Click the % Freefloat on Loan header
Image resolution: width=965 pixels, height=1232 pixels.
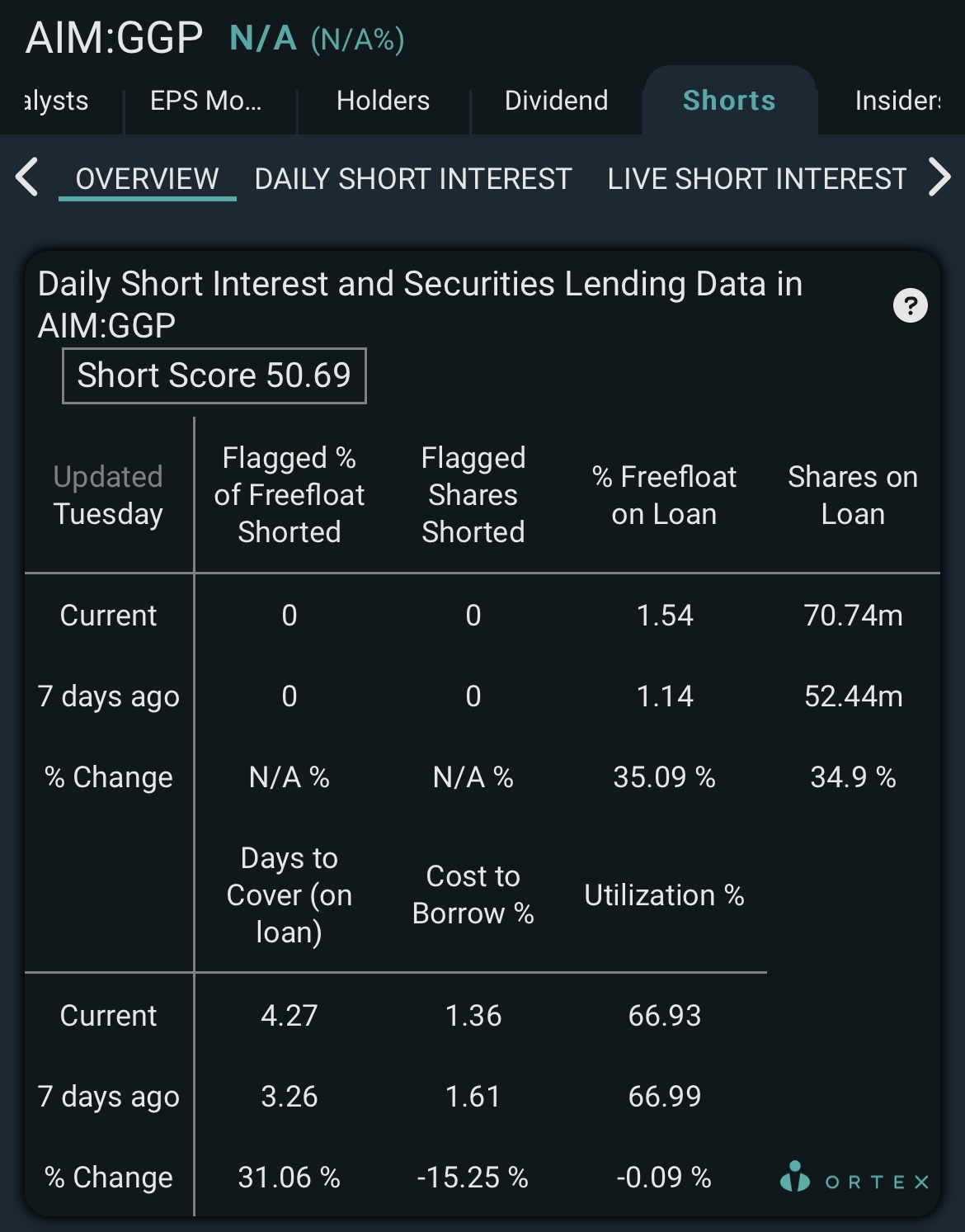point(664,495)
